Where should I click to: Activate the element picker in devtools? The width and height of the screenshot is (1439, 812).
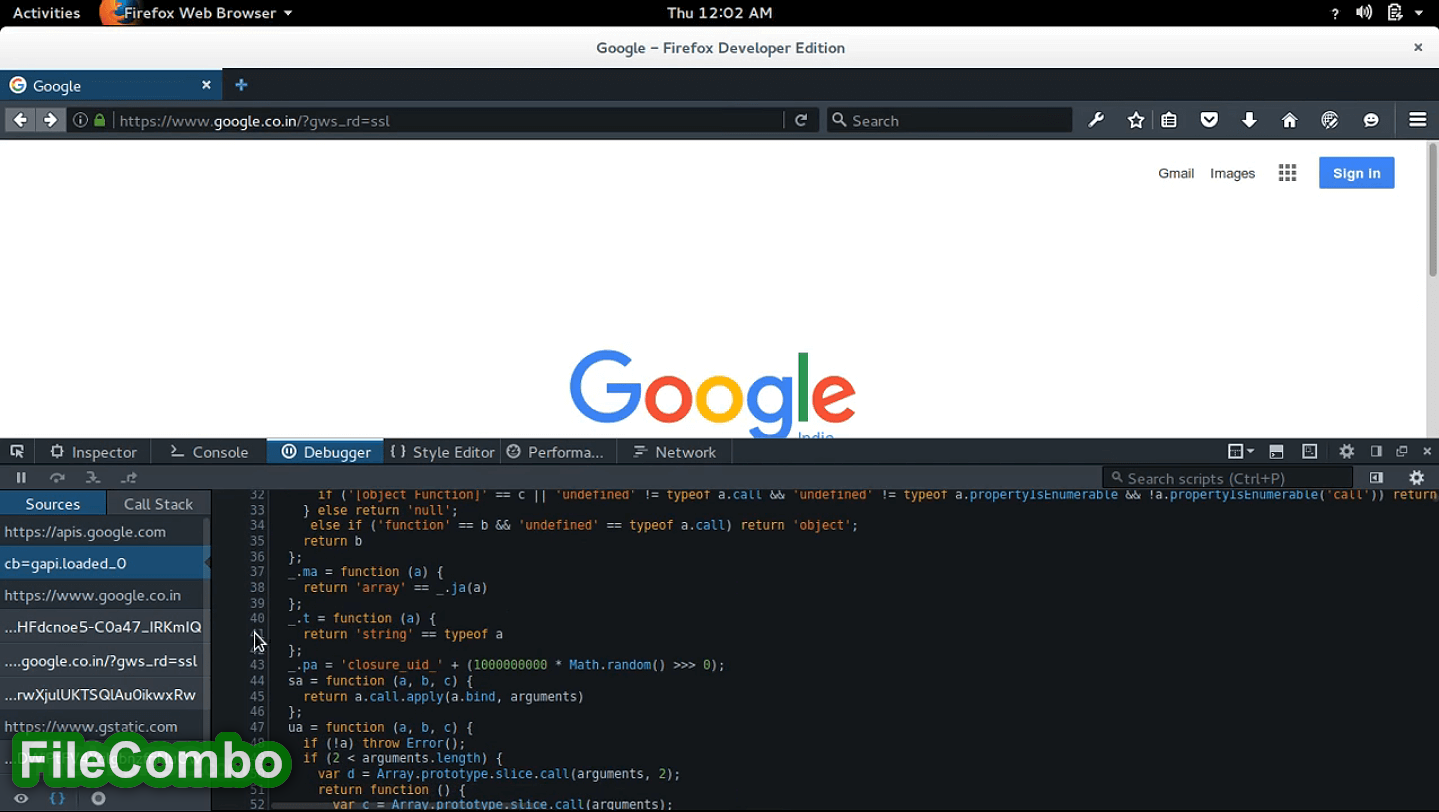pyautogui.click(x=17, y=452)
